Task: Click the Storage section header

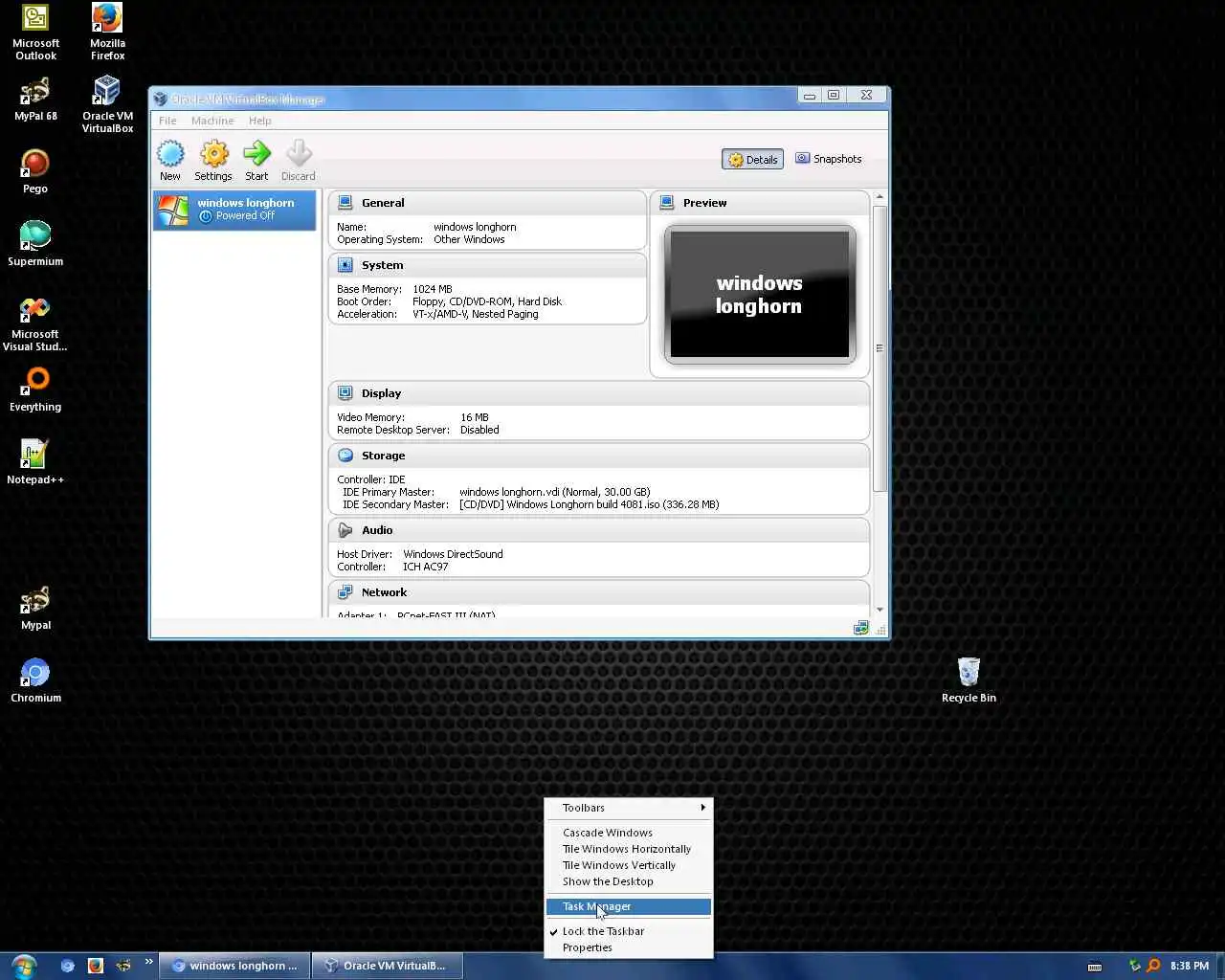Action: tap(599, 456)
